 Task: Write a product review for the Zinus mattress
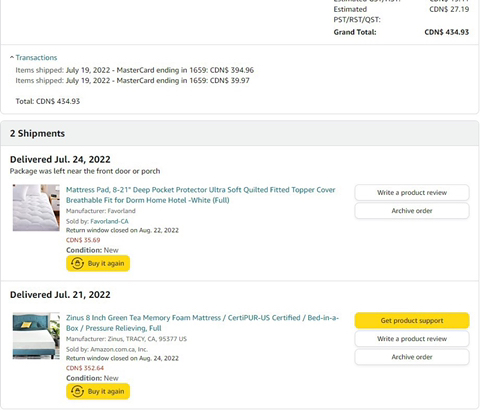(412, 339)
